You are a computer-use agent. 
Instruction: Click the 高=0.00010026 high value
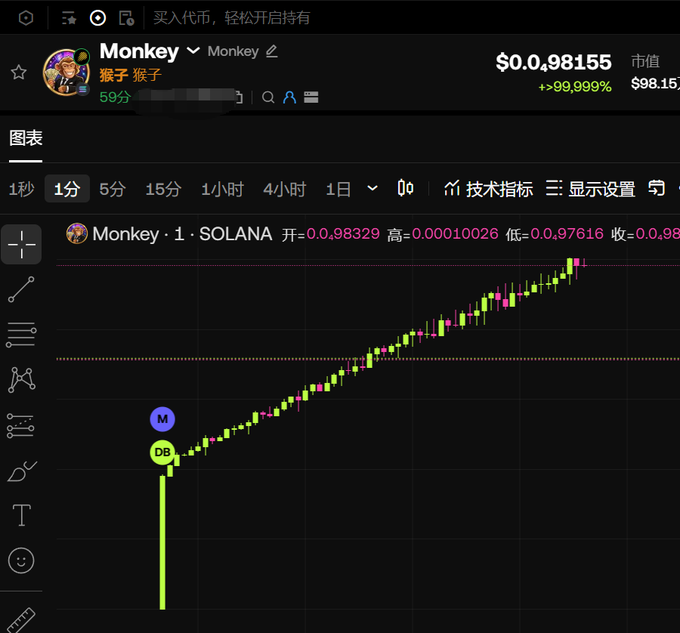443,234
